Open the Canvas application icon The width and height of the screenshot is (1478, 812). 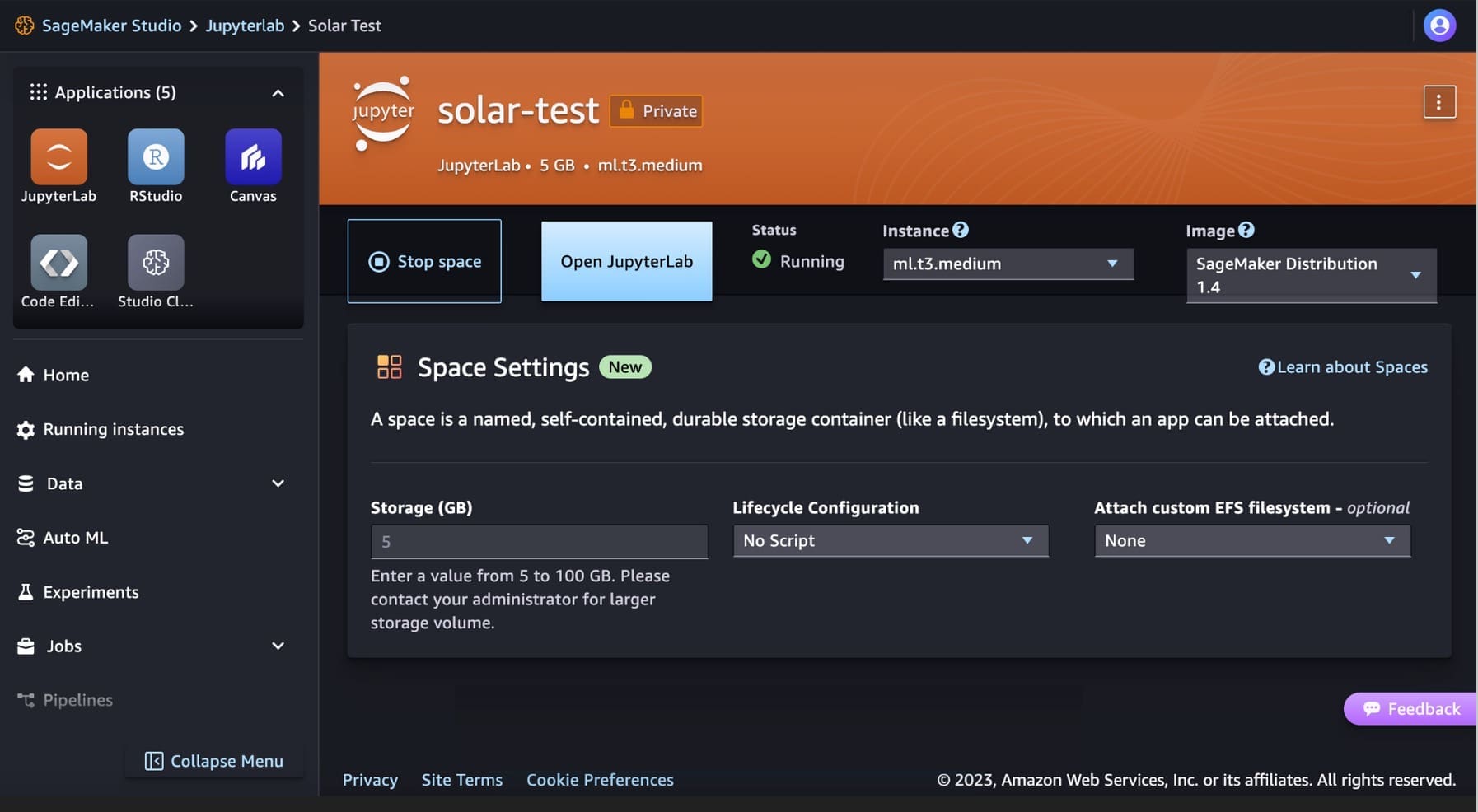[253, 156]
